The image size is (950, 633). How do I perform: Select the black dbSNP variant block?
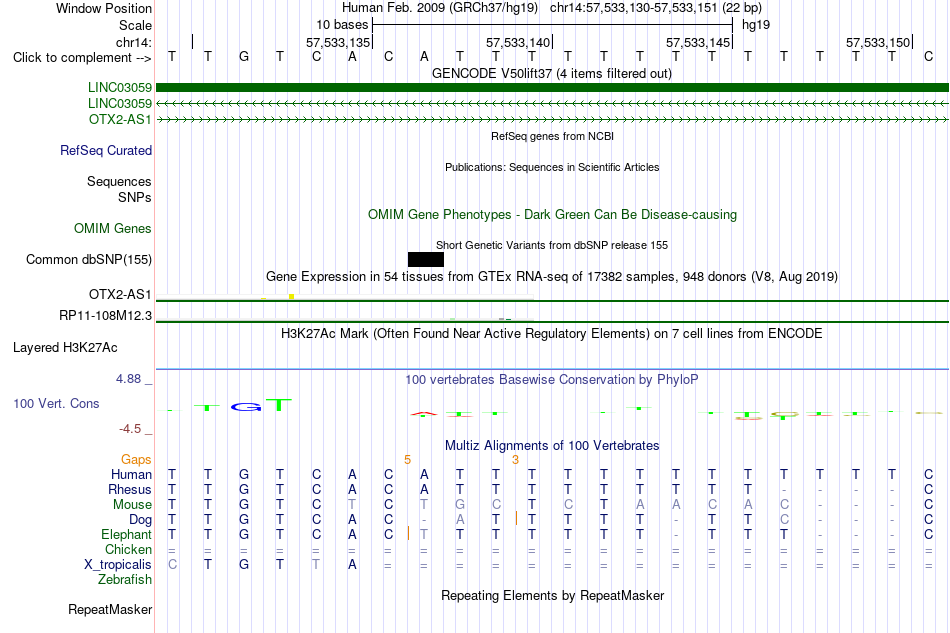426,259
